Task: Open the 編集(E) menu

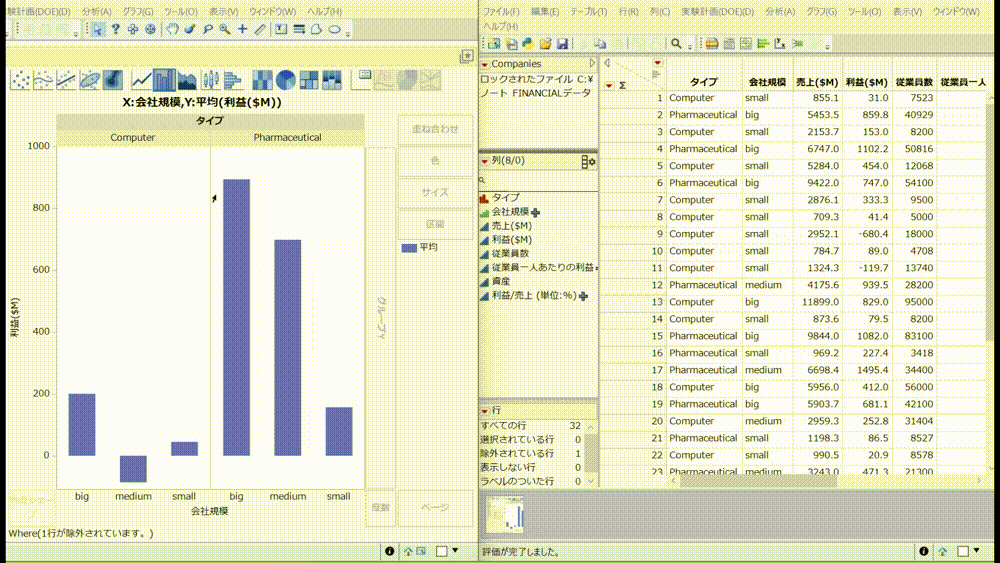Action: point(545,11)
